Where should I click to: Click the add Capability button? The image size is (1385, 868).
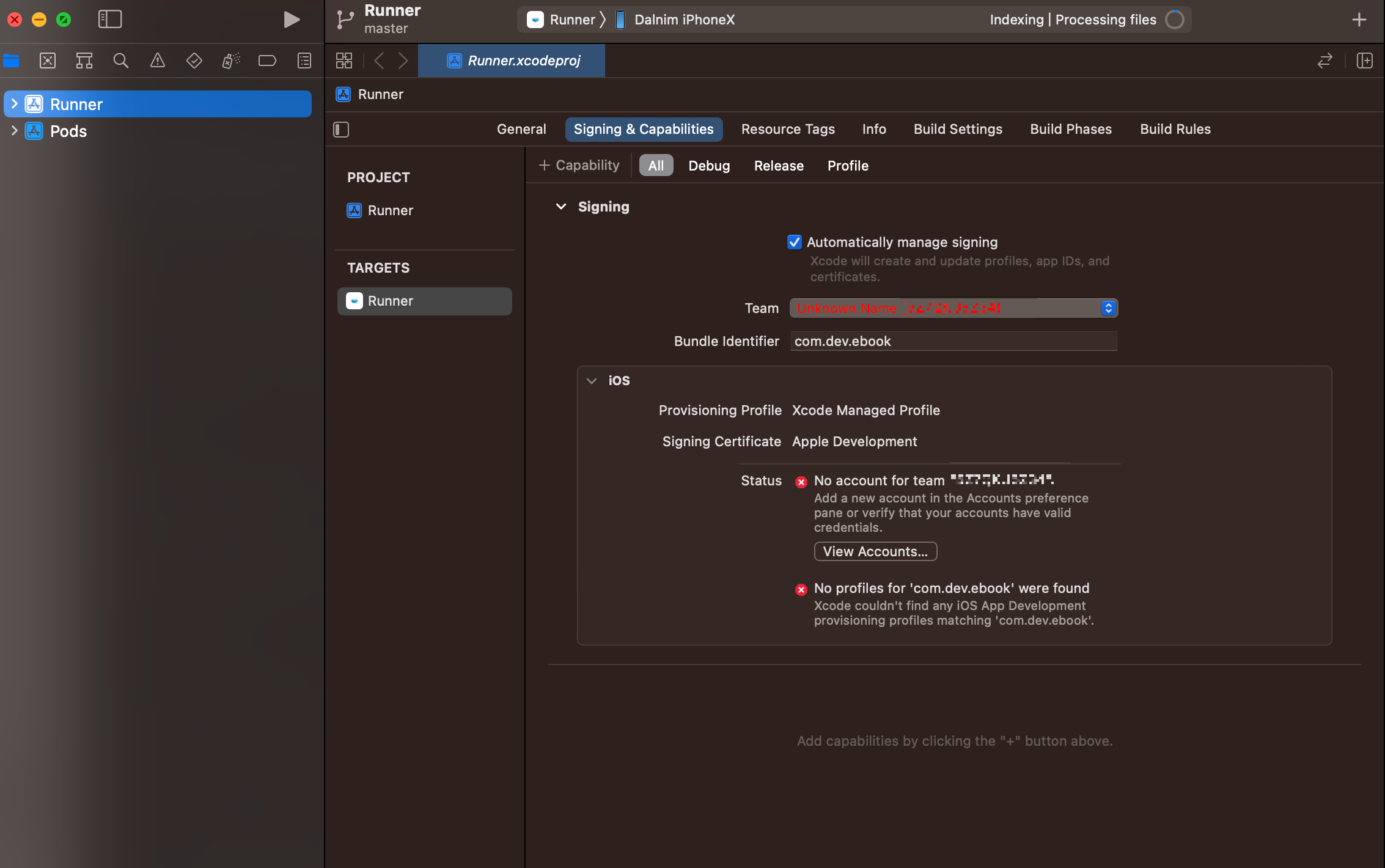coord(579,165)
